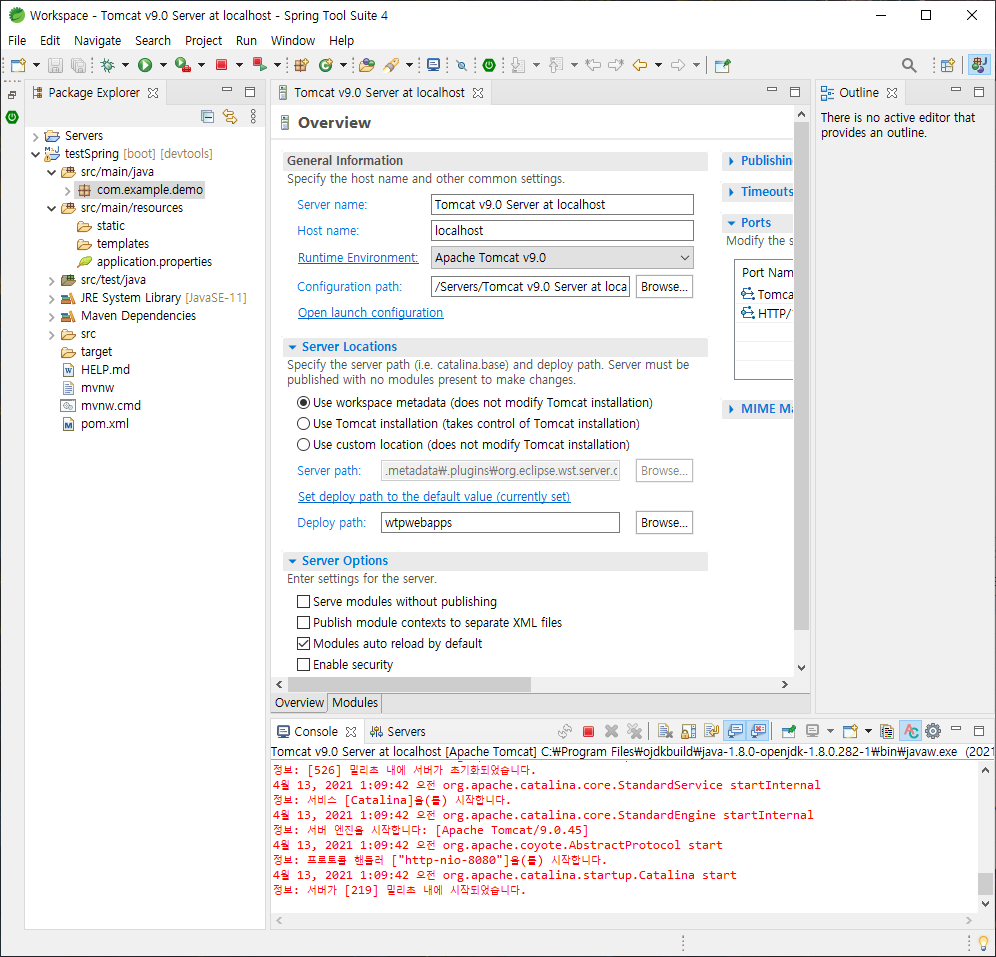This screenshot has height=957, width=996.
Task: Open Package Explorer view menu (three dots)
Action: (x=253, y=116)
